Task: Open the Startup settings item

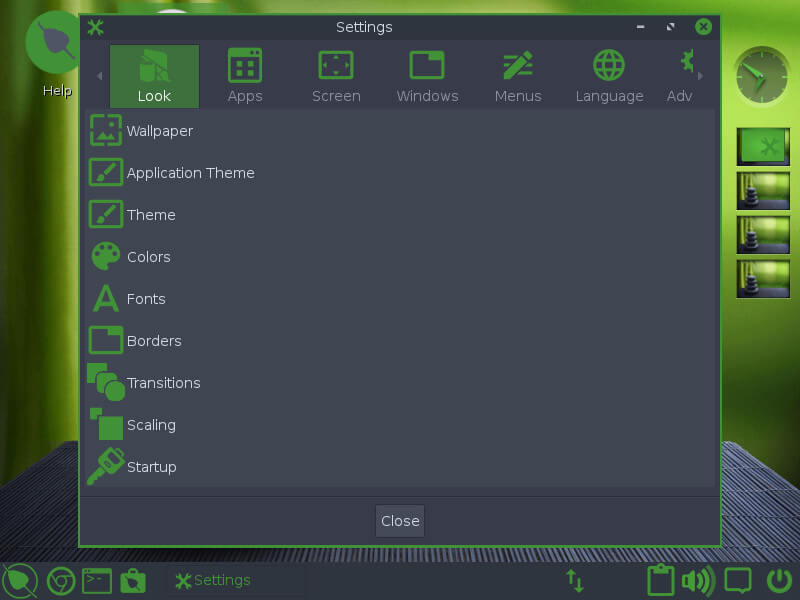Action: pyautogui.click(x=150, y=467)
